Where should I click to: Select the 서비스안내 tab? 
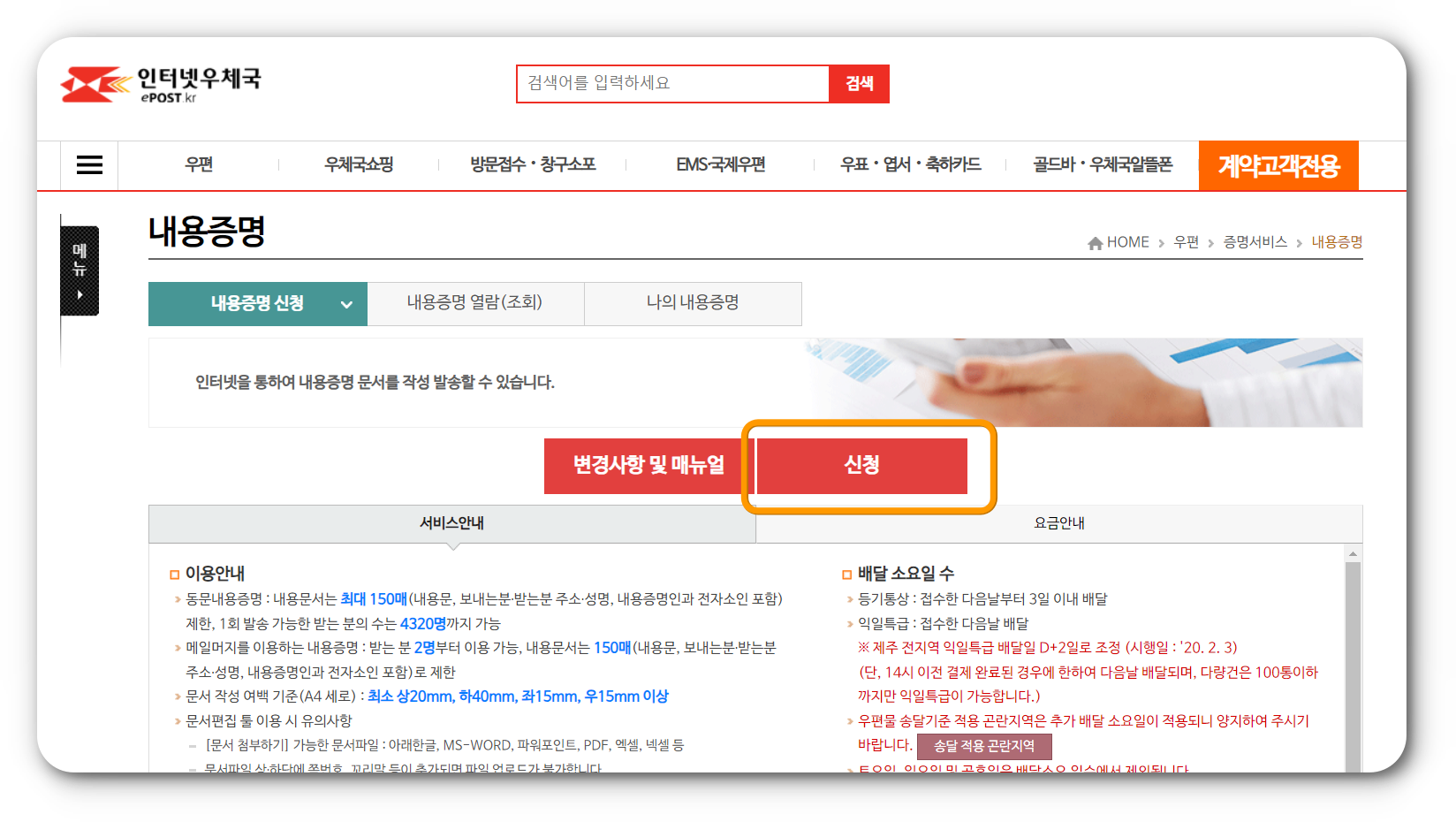click(x=451, y=522)
